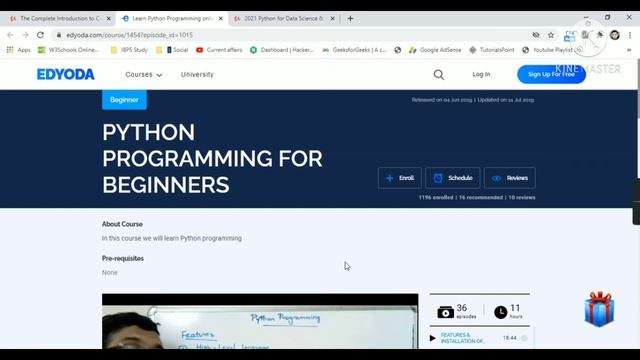The width and height of the screenshot is (640, 360).
Task: Open the site search magnifier icon
Action: 439,75
